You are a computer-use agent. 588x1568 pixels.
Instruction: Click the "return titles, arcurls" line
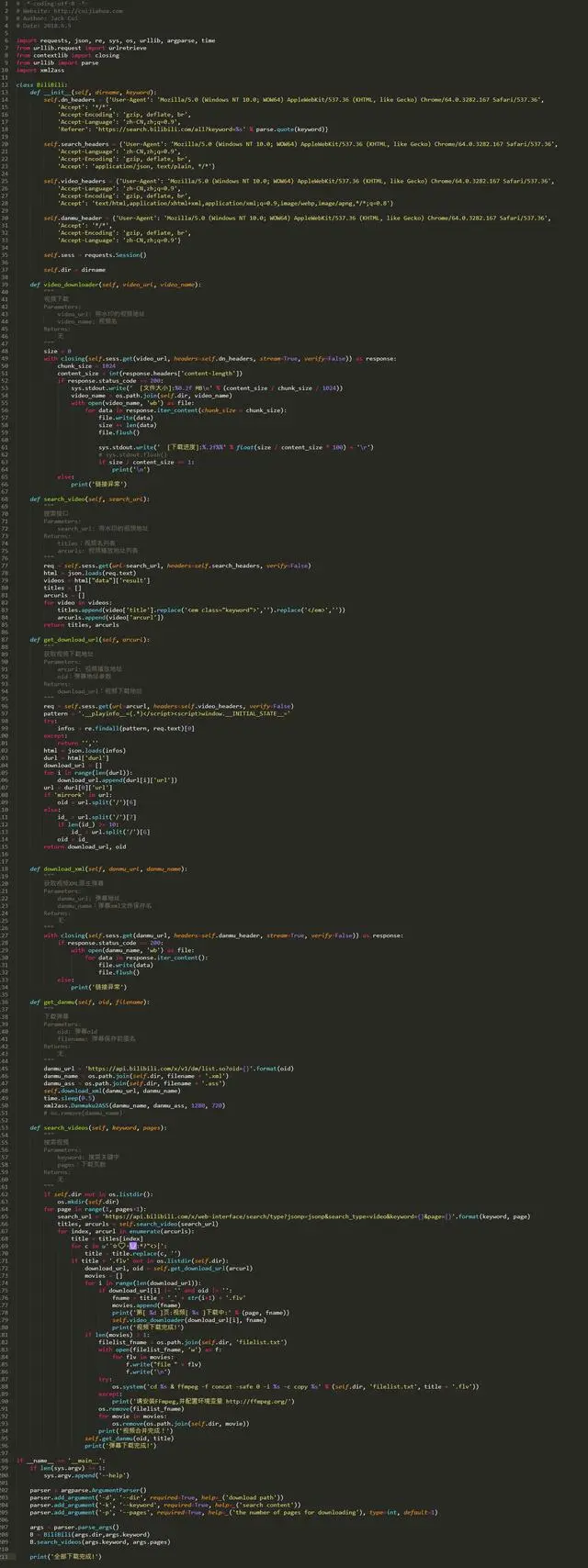click(81, 624)
